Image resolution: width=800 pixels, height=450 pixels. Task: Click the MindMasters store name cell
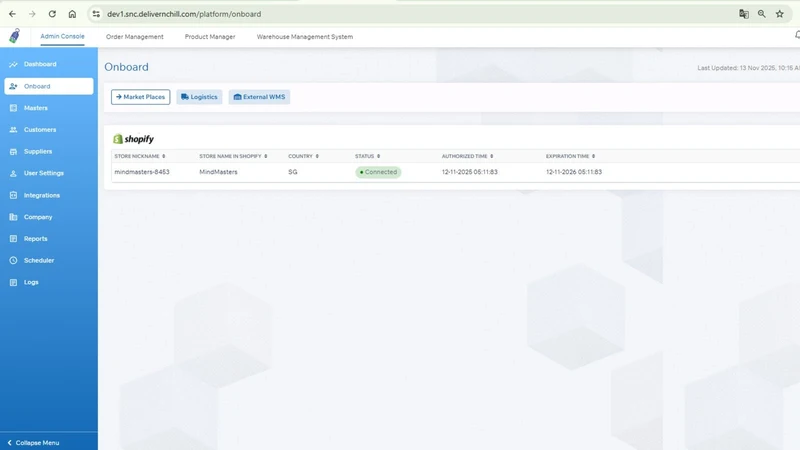coord(218,172)
